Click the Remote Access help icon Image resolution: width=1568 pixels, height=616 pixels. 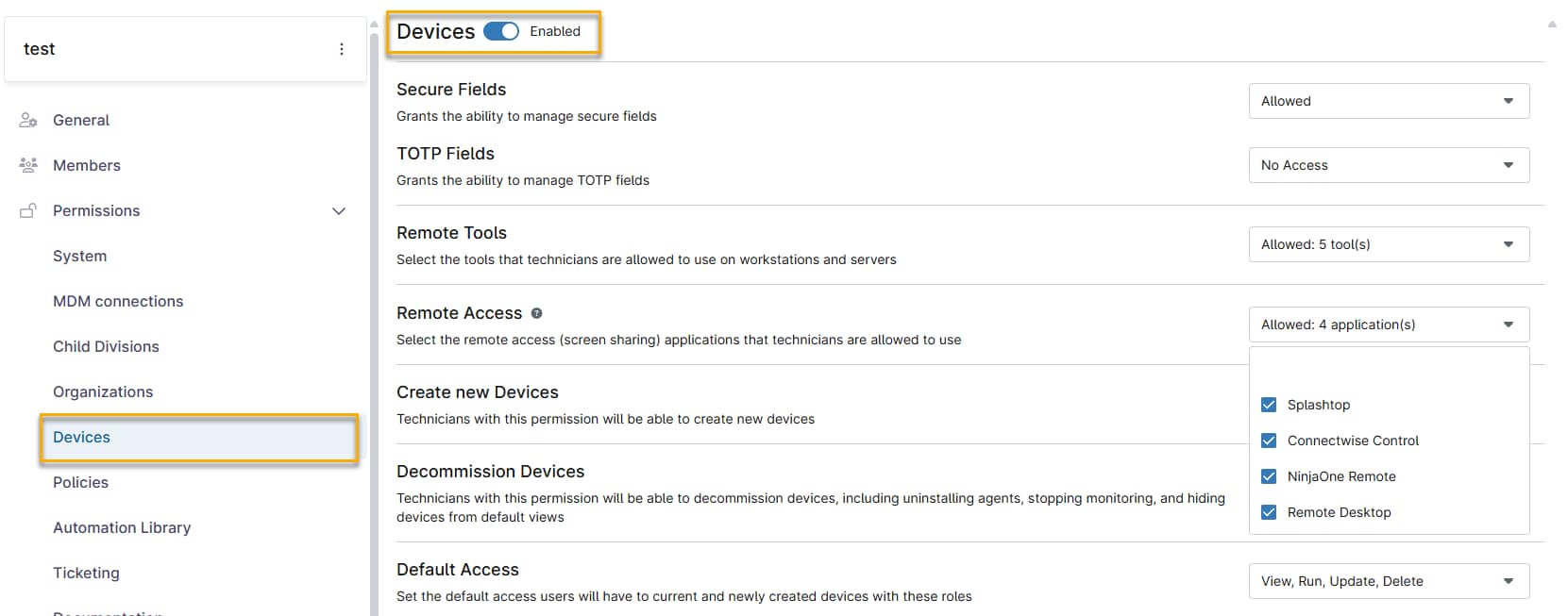click(536, 313)
